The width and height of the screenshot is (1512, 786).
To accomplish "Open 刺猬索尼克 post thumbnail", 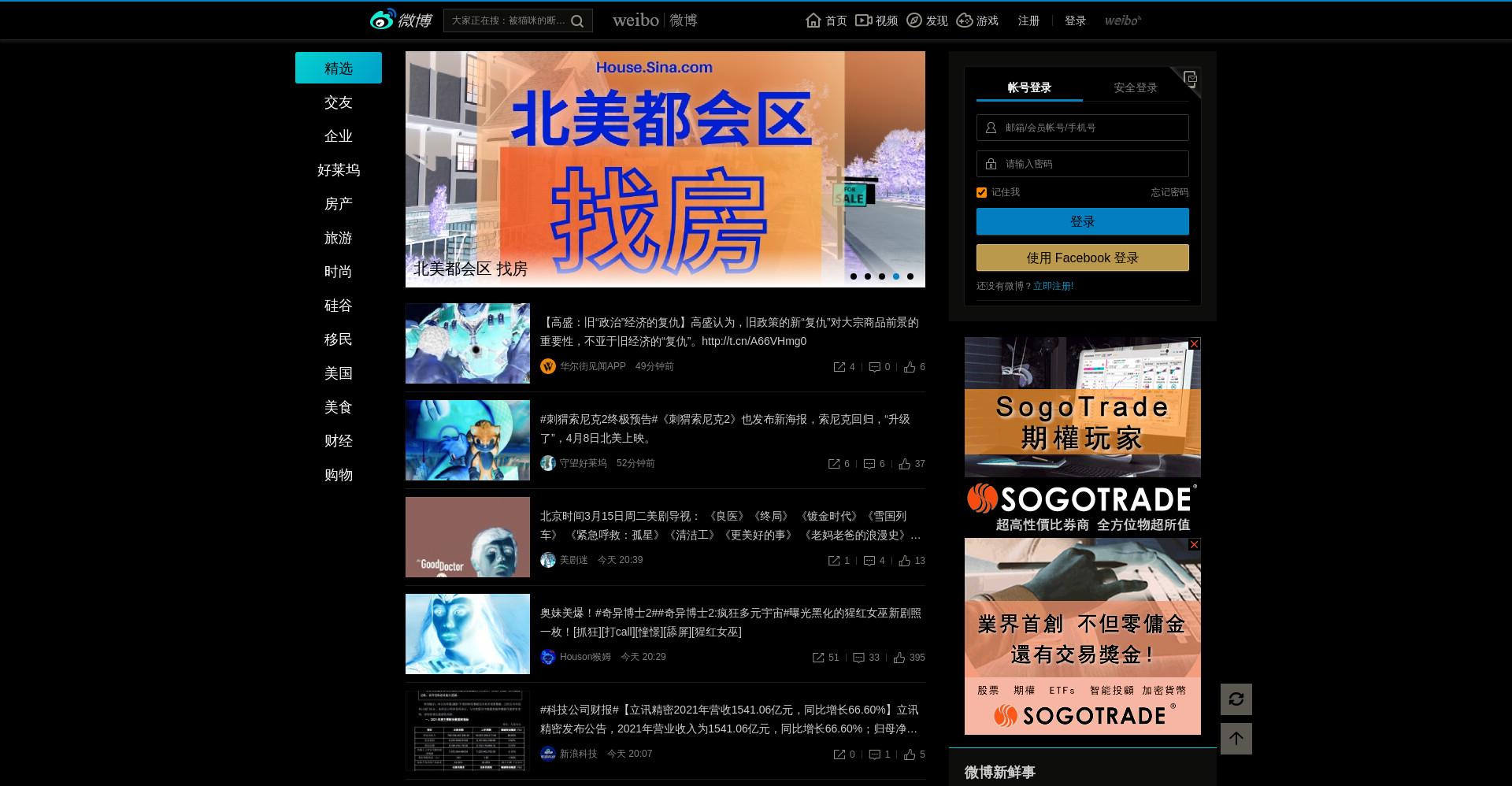I will [x=468, y=440].
